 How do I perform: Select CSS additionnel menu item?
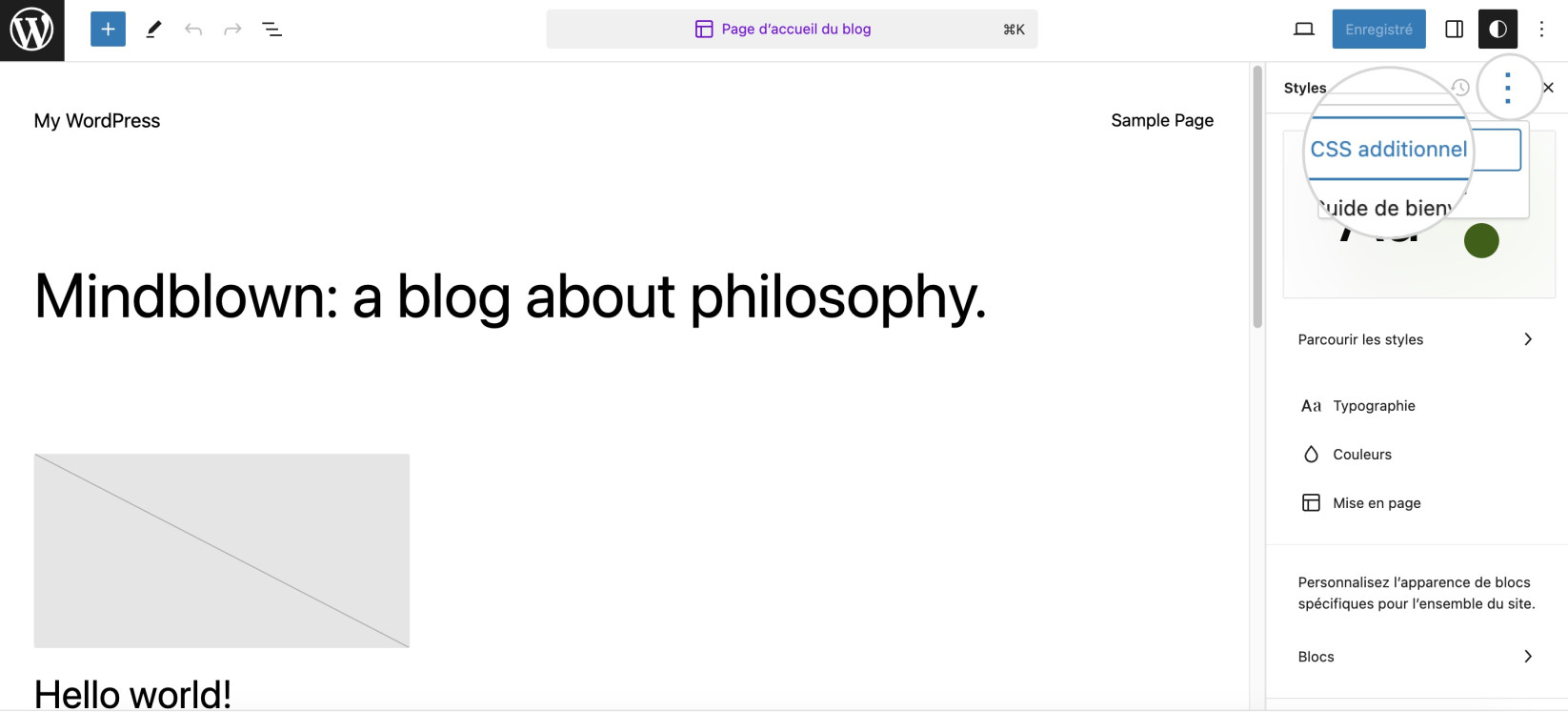pyautogui.click(x=1389, y=150)
